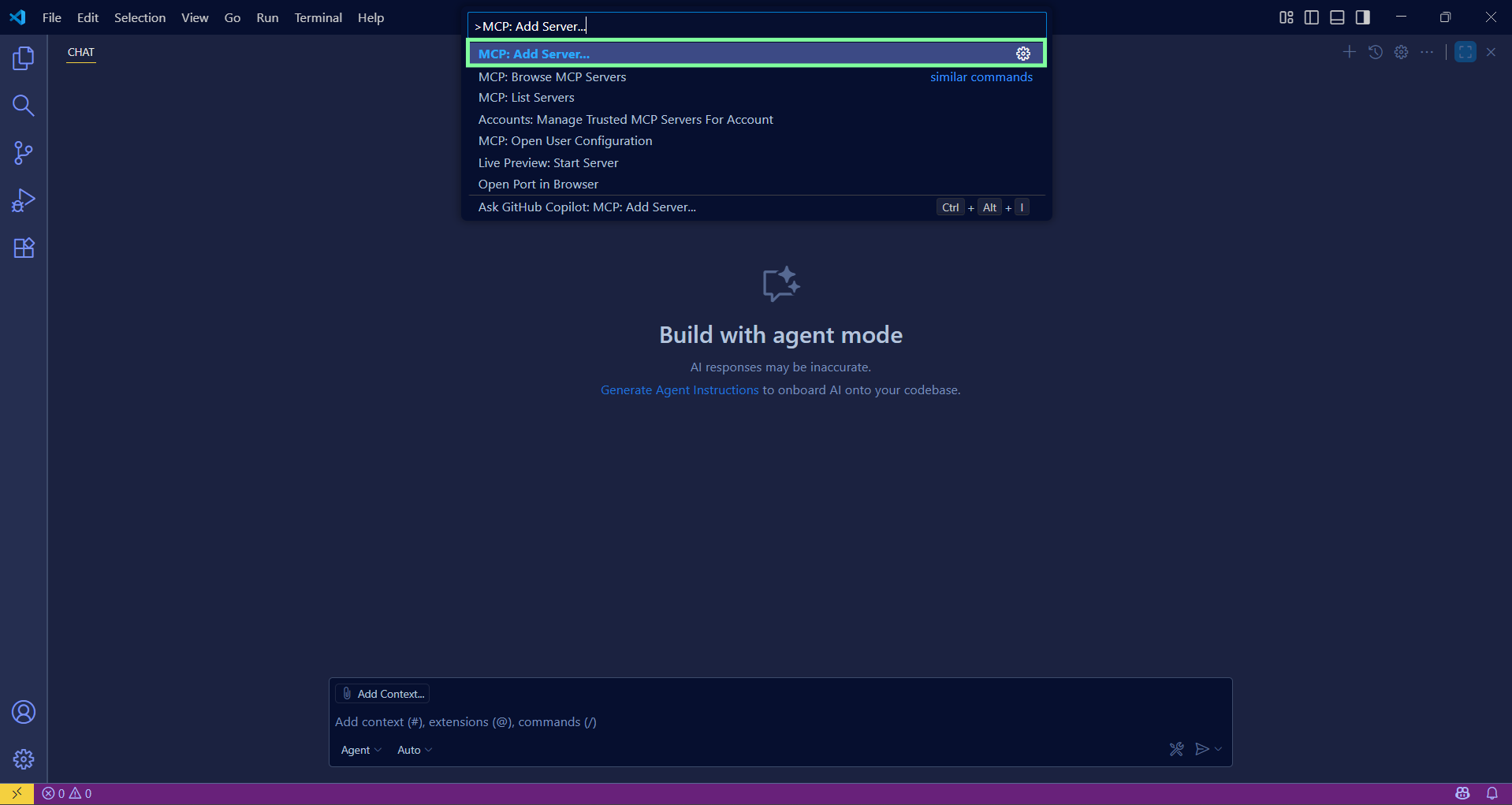Open the Search view in activity bar
The height and width of the screenshot is (805, 1512).
click(x=24, y=106)
